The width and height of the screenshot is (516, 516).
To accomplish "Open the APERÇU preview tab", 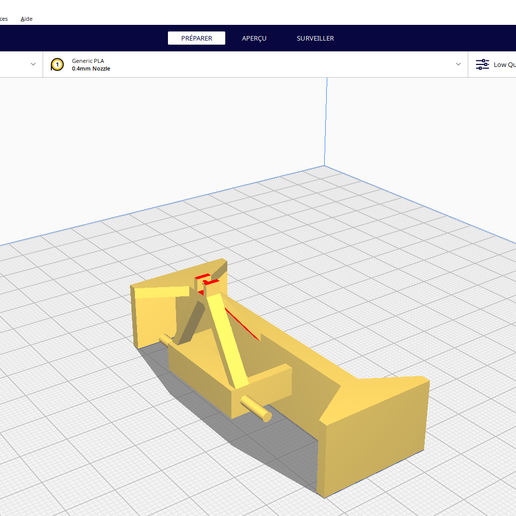I will point(254,38).
